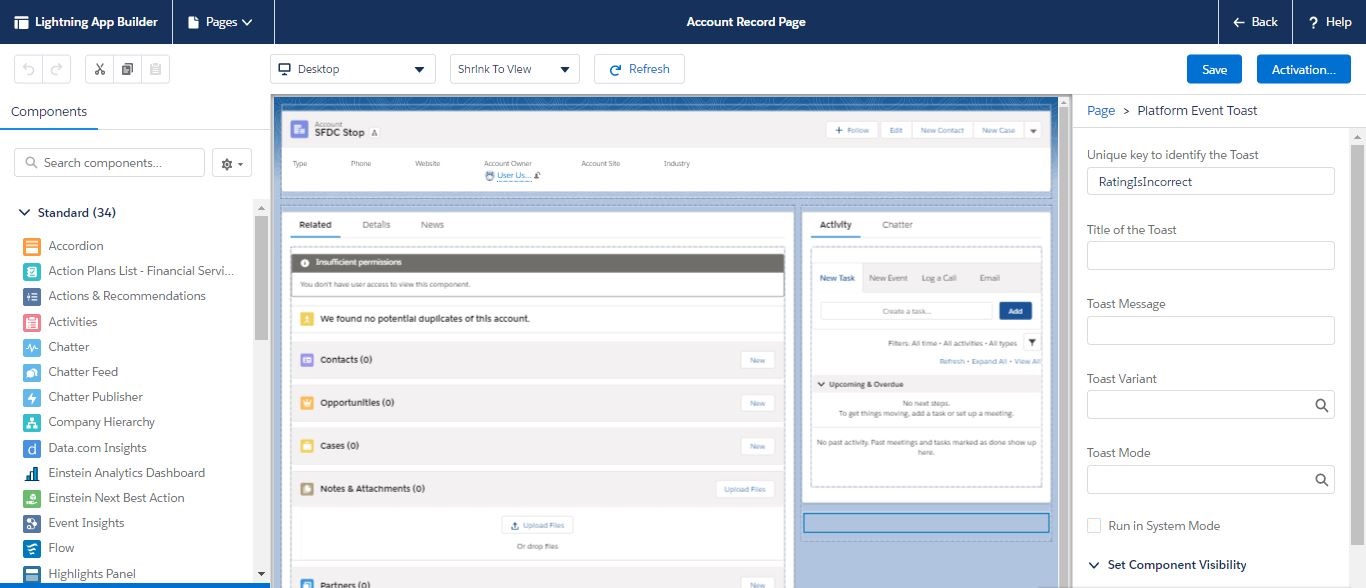Collapse the Standard (34) section
1366x588 pixels.
click(25, 213)
